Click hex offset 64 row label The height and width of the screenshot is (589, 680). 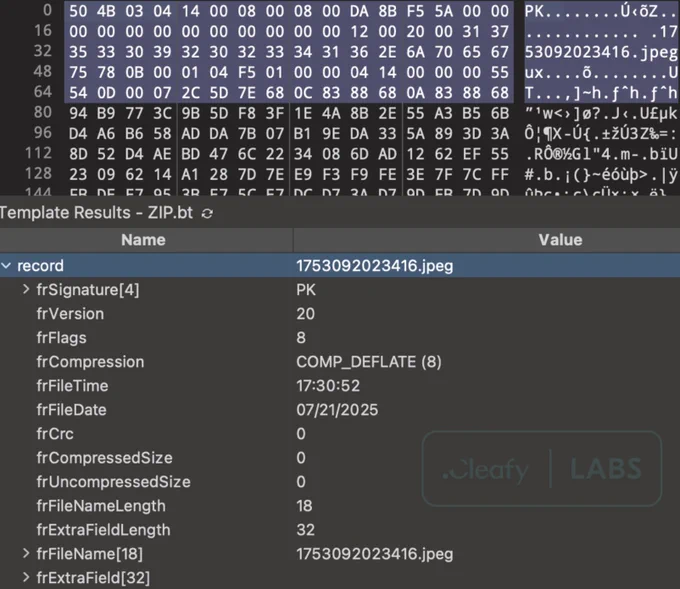(43, 92)
